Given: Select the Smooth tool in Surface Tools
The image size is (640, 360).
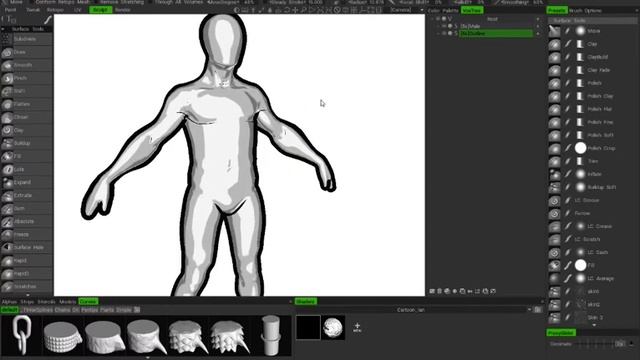Looking at the screenshot, I should pos(27,65).
